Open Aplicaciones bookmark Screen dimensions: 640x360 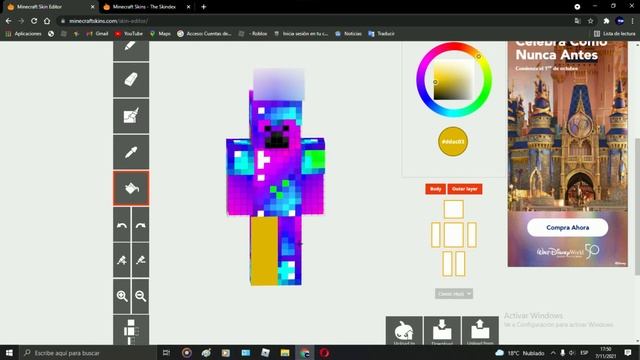[24, 34]
